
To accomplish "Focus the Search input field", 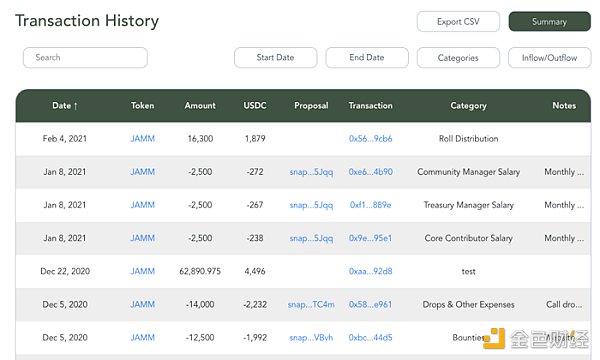I will (x=85, y=58).
